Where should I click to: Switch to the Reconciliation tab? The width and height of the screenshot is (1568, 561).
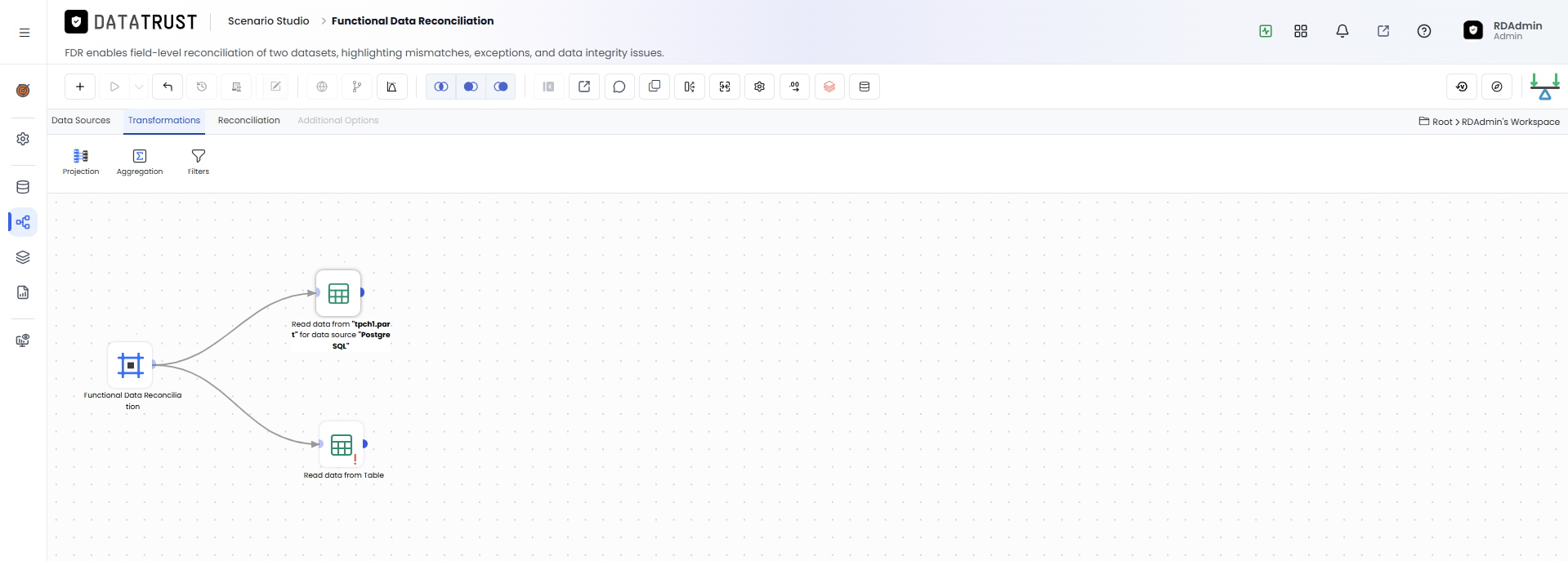[249, 120]
